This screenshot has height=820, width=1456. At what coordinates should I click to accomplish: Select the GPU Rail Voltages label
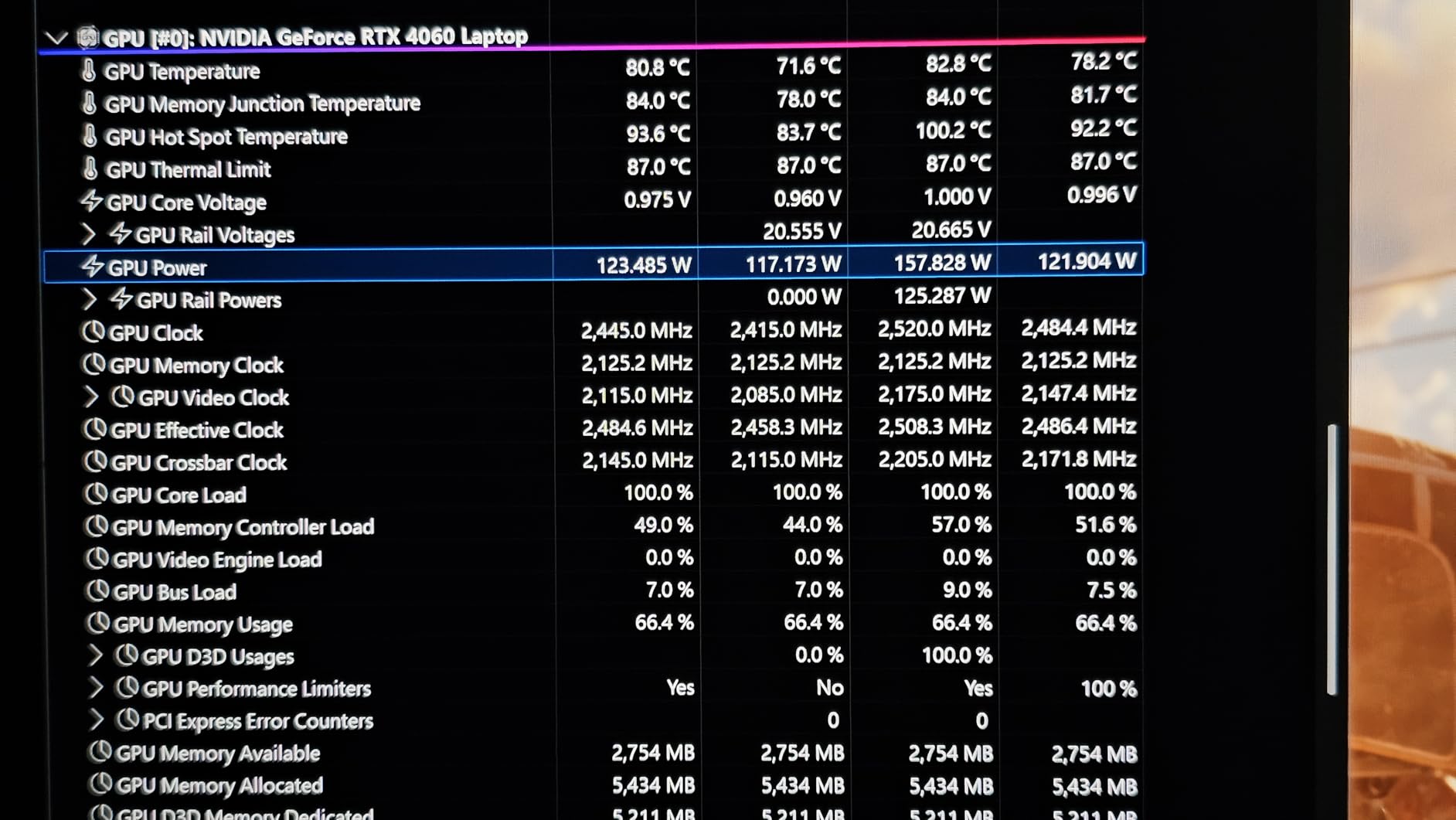pyautogui.click(x=215, y=235)
